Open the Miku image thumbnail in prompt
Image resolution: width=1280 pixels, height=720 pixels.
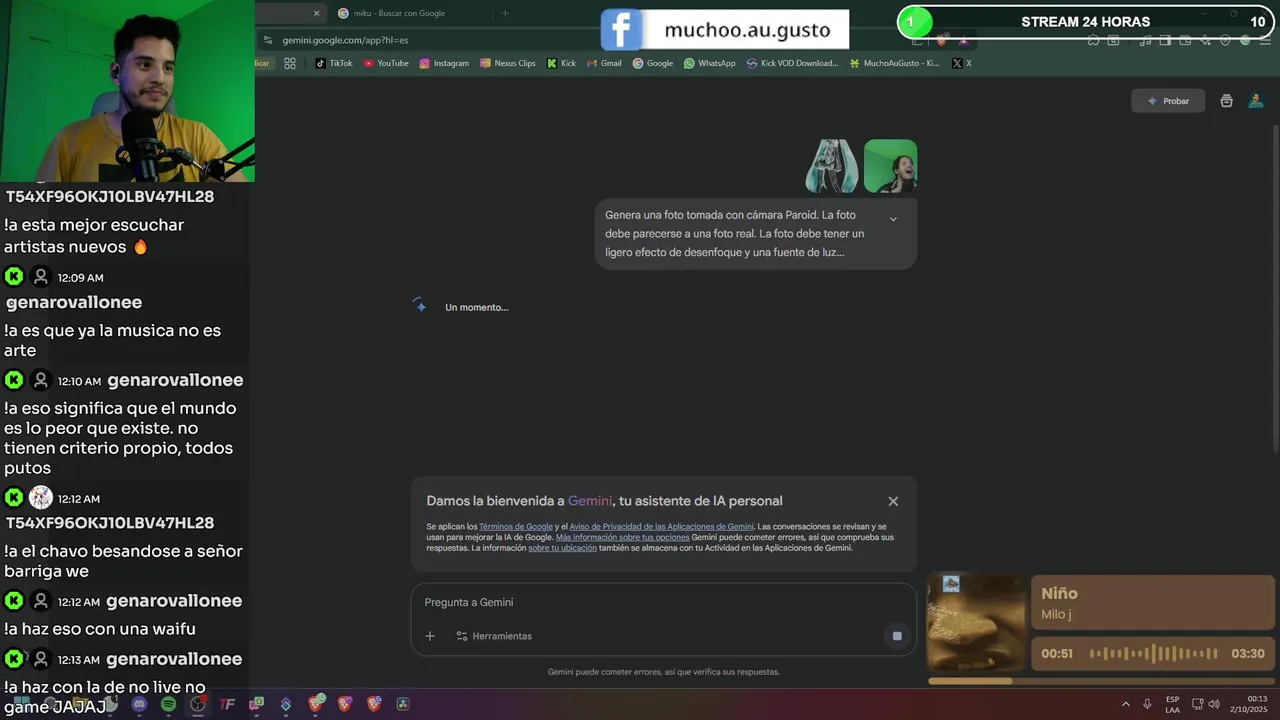832,166
